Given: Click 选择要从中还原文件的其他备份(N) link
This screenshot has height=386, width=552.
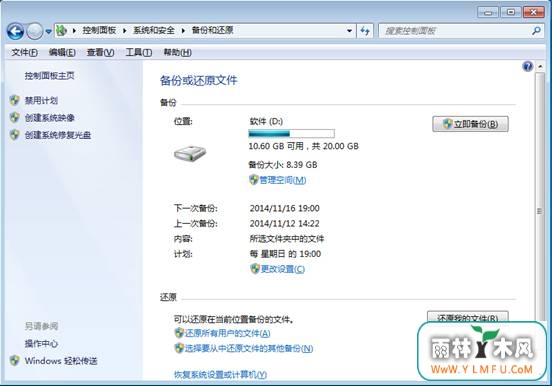Looking at the screenshot, I should coord(249,349).
